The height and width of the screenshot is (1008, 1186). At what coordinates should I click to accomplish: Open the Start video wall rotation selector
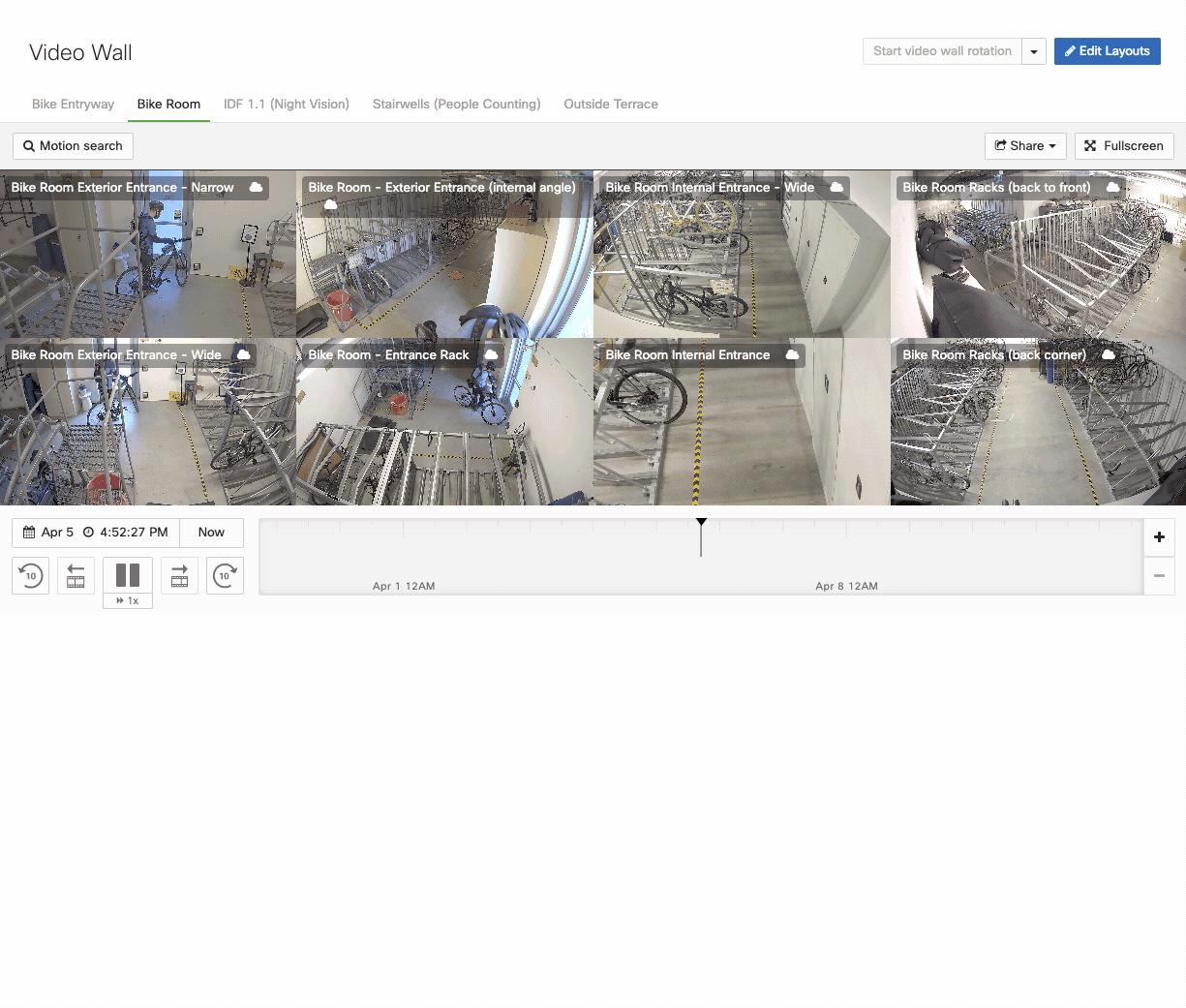pyautogui.click(x=942, y=50)
